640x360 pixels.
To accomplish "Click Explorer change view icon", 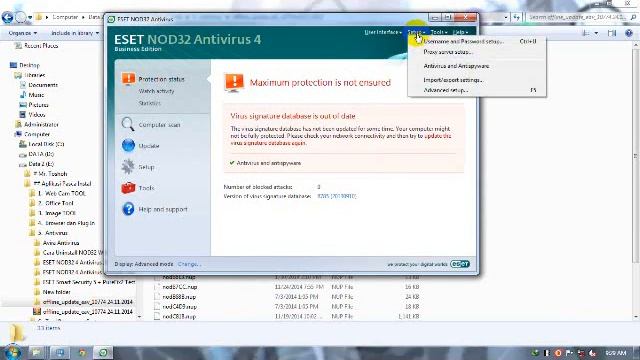I will pos(586,33).
